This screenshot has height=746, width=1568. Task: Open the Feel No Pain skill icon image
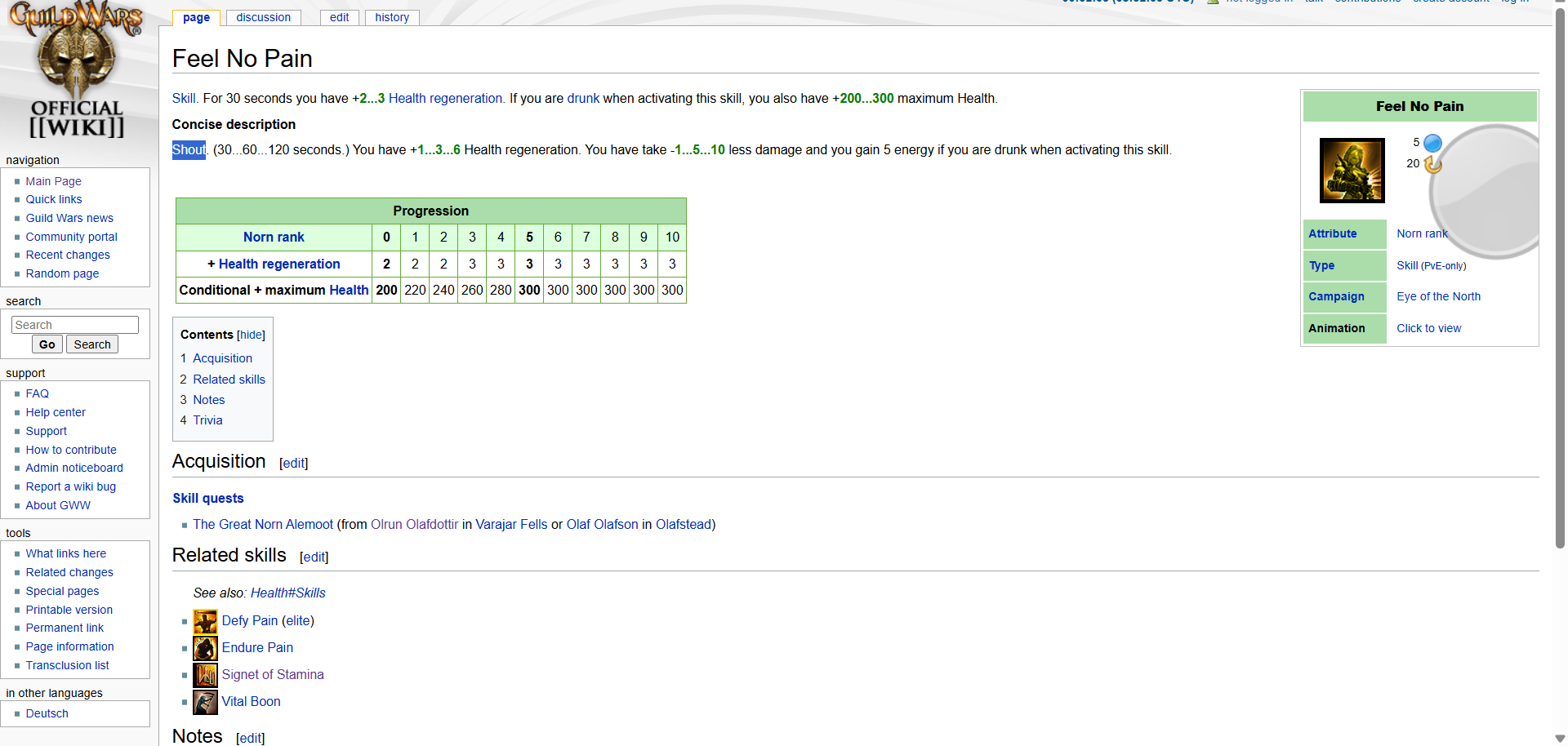coord(1352,170)
